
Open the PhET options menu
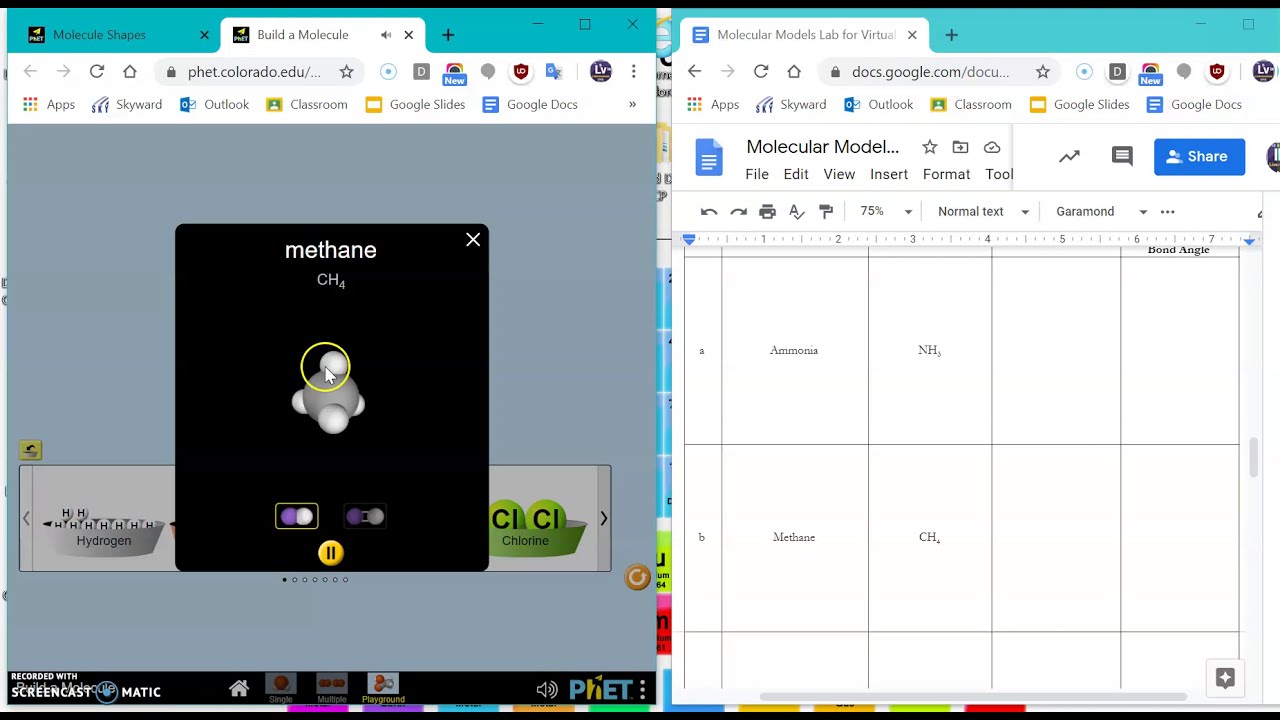643,689
